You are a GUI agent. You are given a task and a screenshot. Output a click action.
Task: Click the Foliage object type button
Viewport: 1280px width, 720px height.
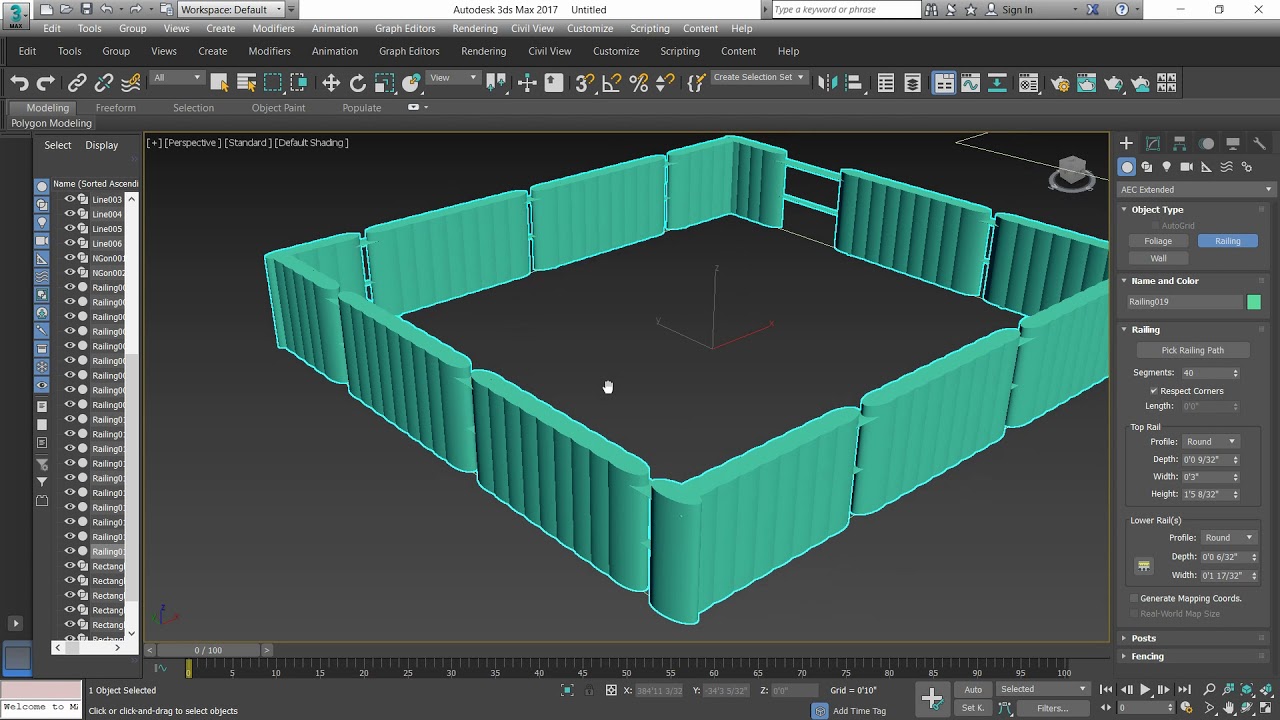click(1158, 241)
